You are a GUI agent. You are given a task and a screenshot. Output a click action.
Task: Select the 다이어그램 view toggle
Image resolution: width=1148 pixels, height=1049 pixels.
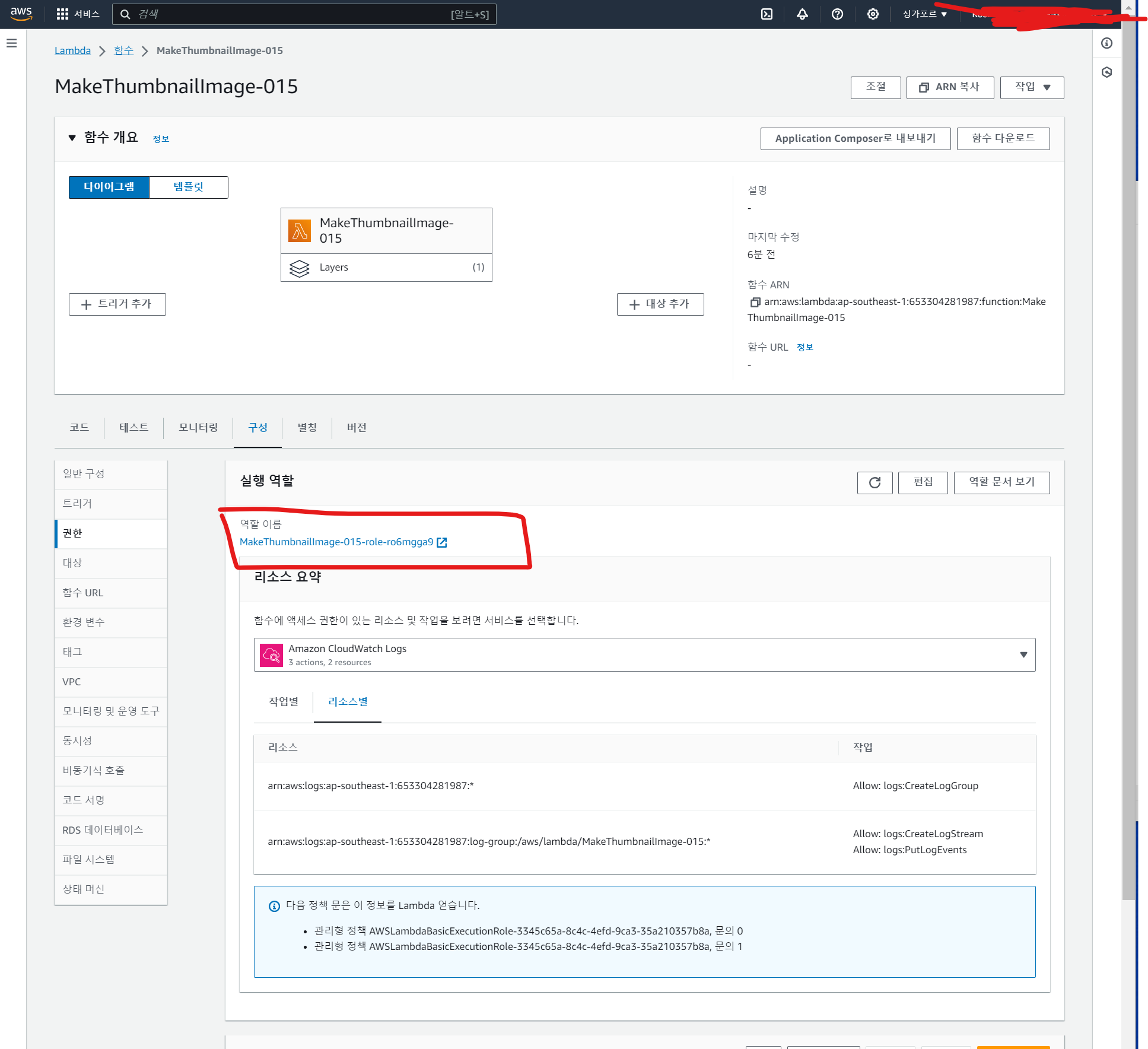coord(109,187)
